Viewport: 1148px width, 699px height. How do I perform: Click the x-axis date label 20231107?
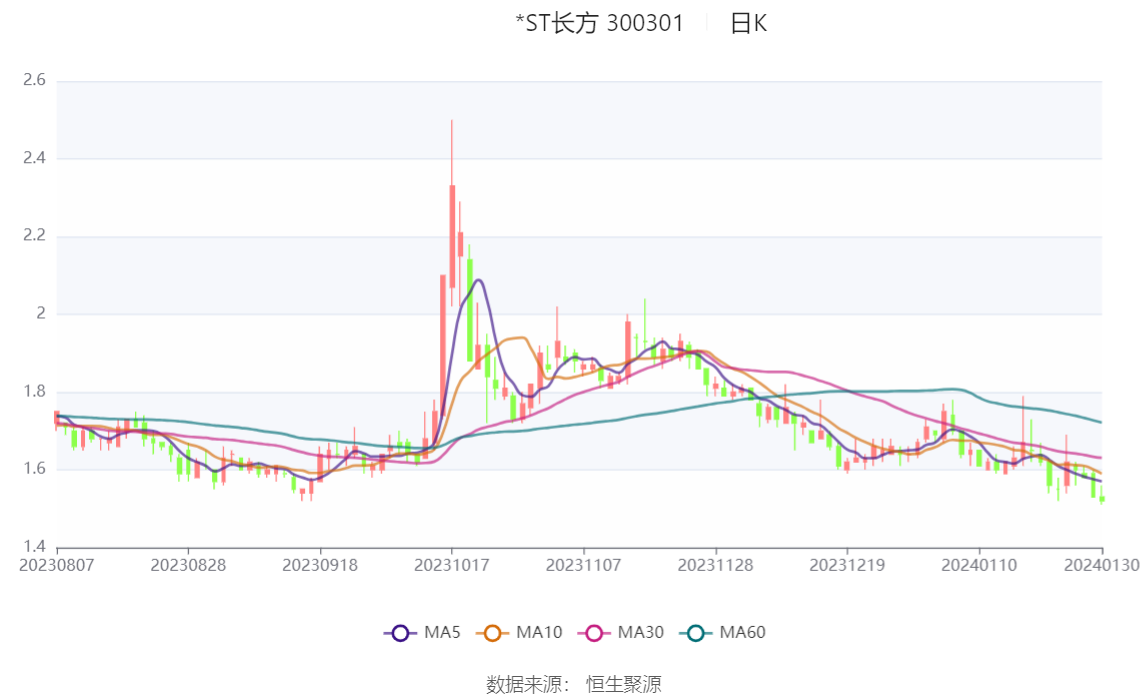[x=584, y=566]
